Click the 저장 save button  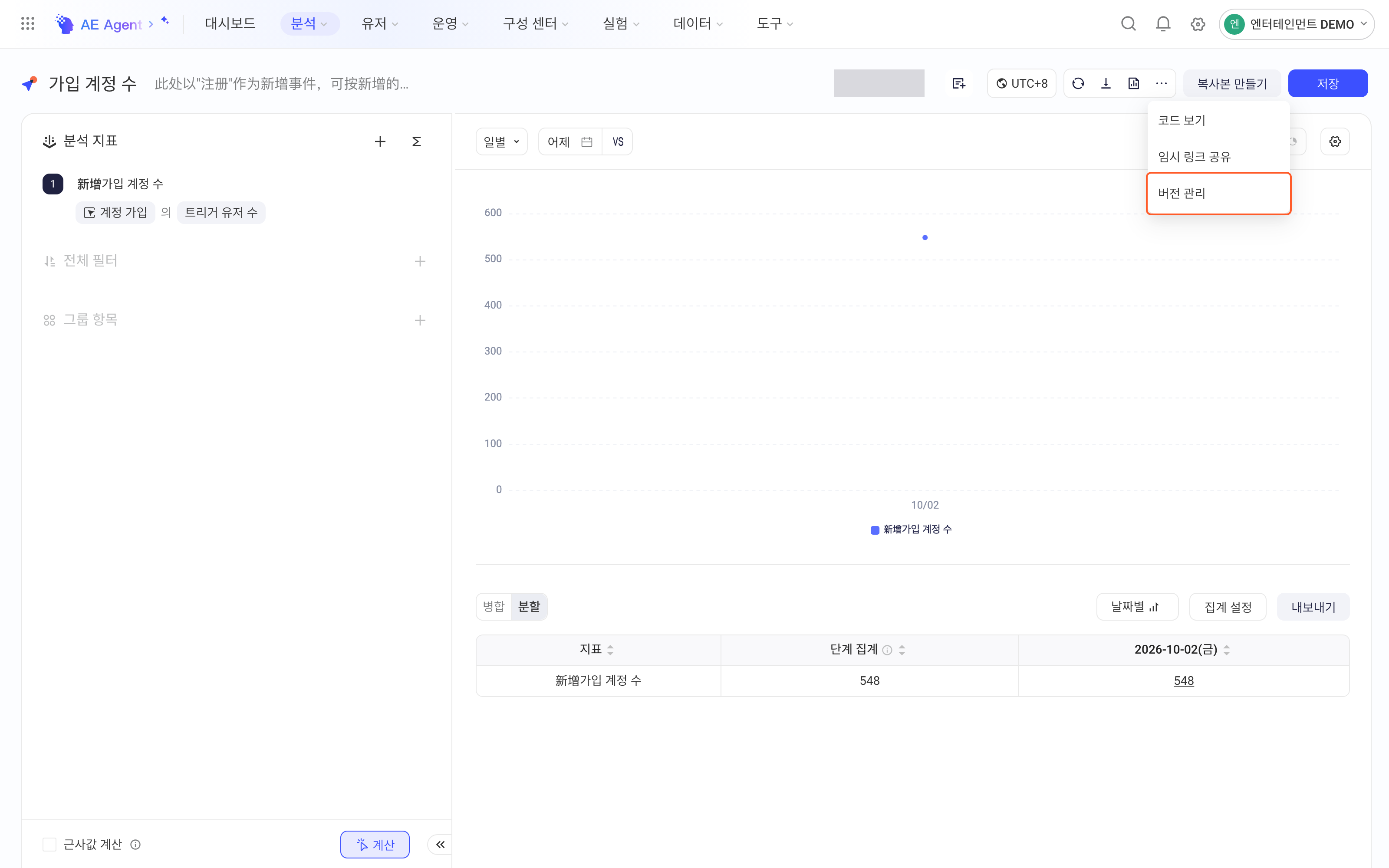coord(1328,84)
